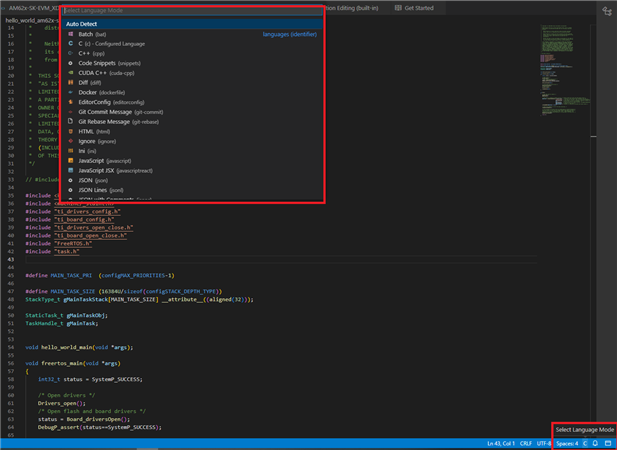617x450 pixels.
Task: Click the ti_board_open_close.h include
Action: point(91,236)
